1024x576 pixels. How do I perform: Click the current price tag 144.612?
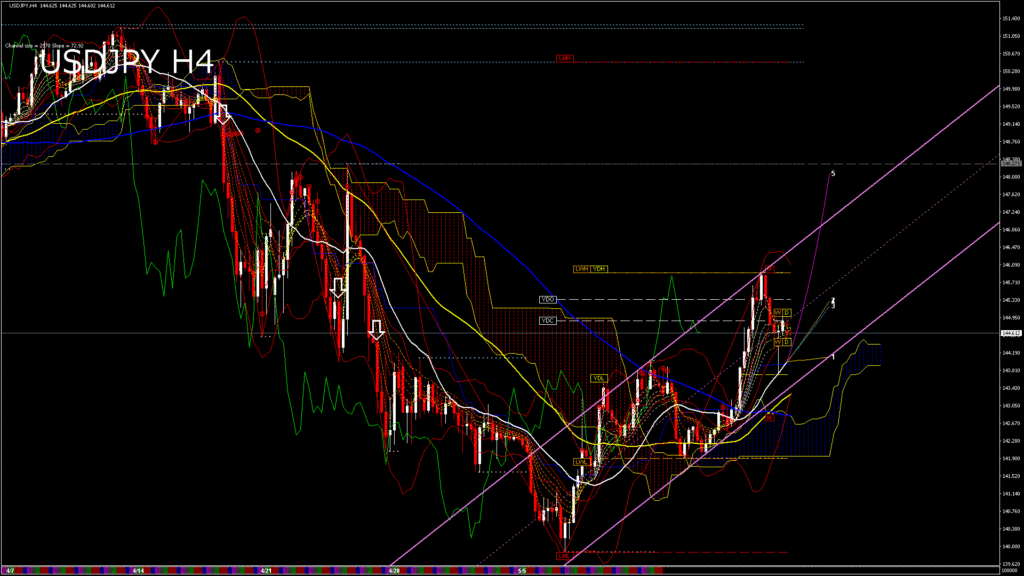coord(1010,333)
